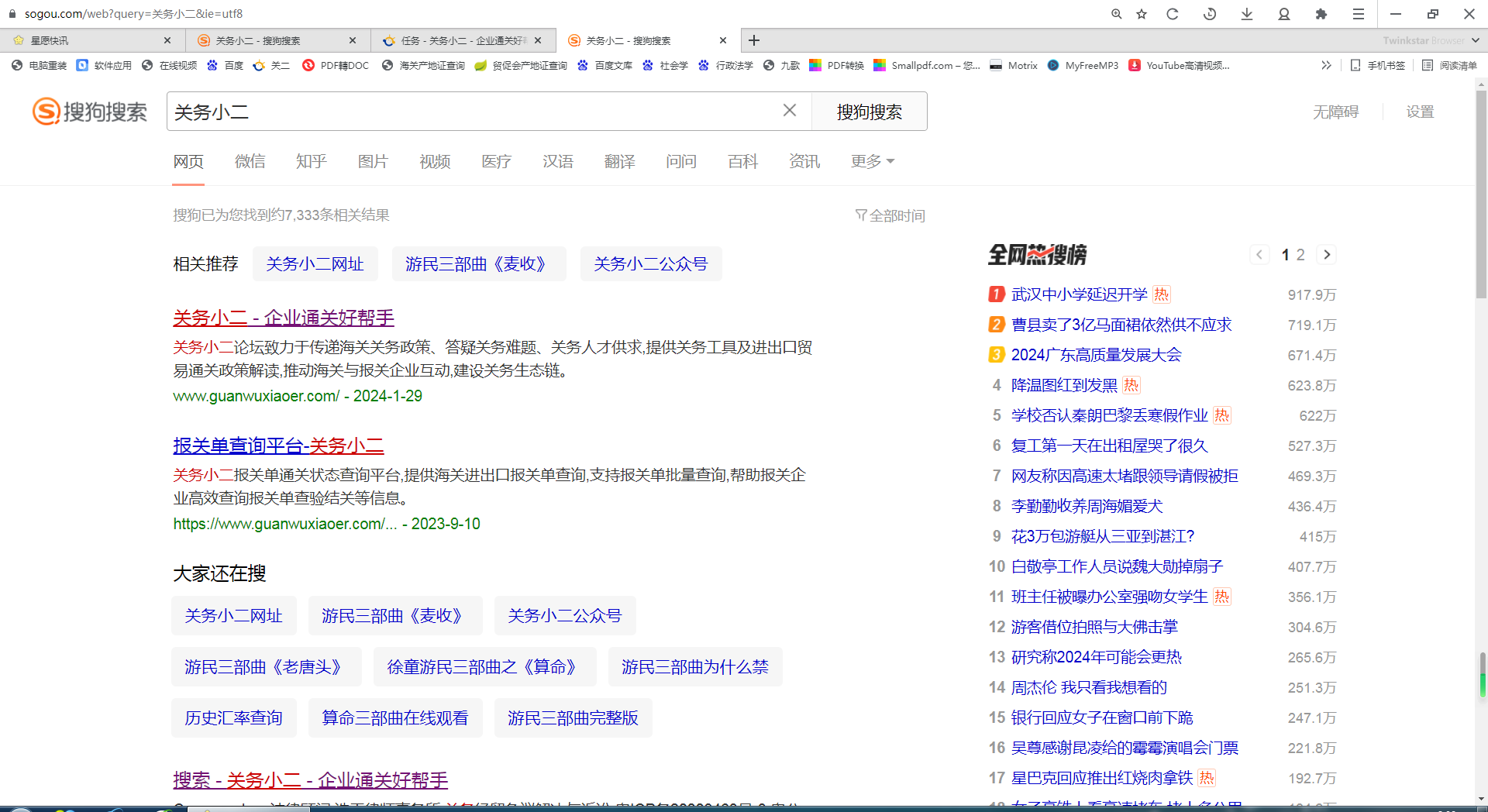Open the 手机书签 mobile bookmarks

(1377, 66)
